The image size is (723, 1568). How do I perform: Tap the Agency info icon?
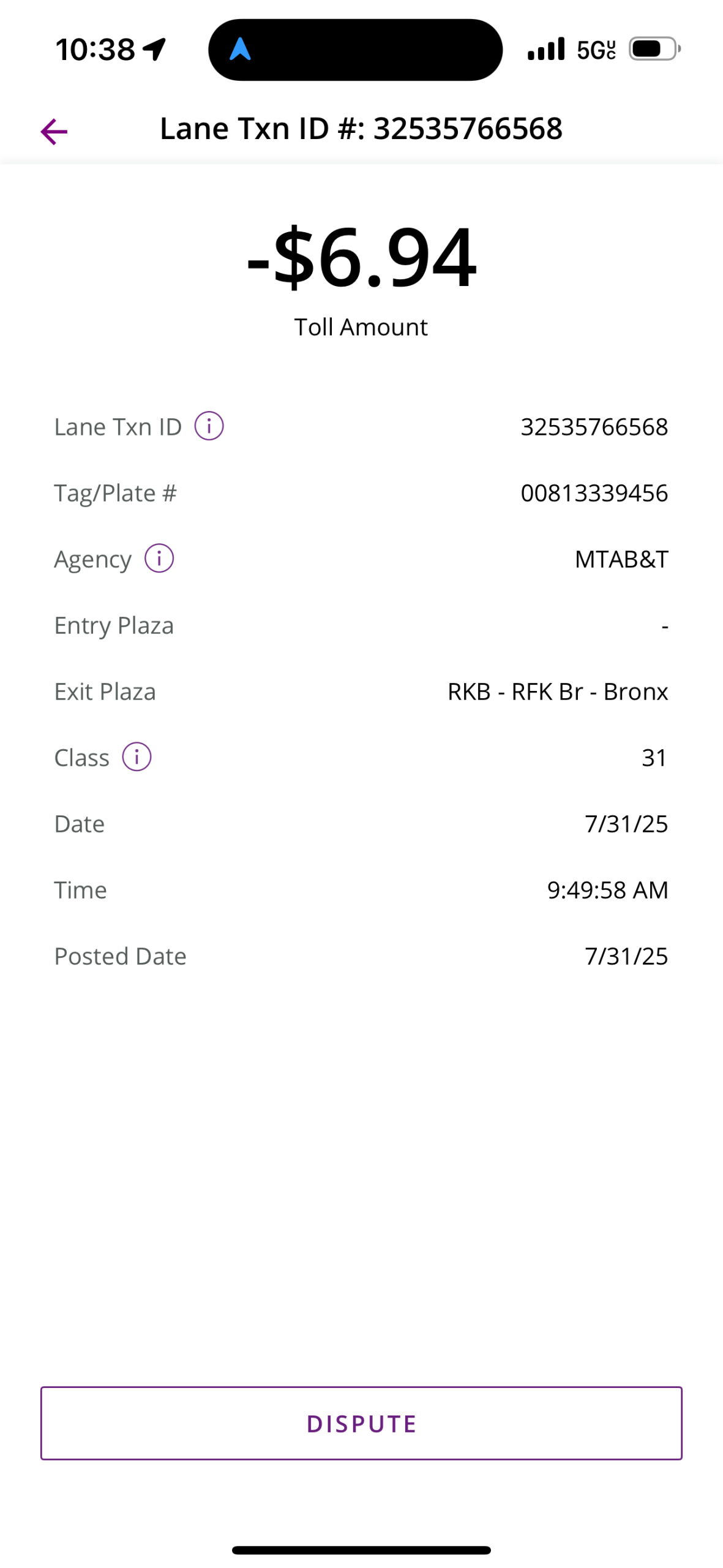point(159,558)
